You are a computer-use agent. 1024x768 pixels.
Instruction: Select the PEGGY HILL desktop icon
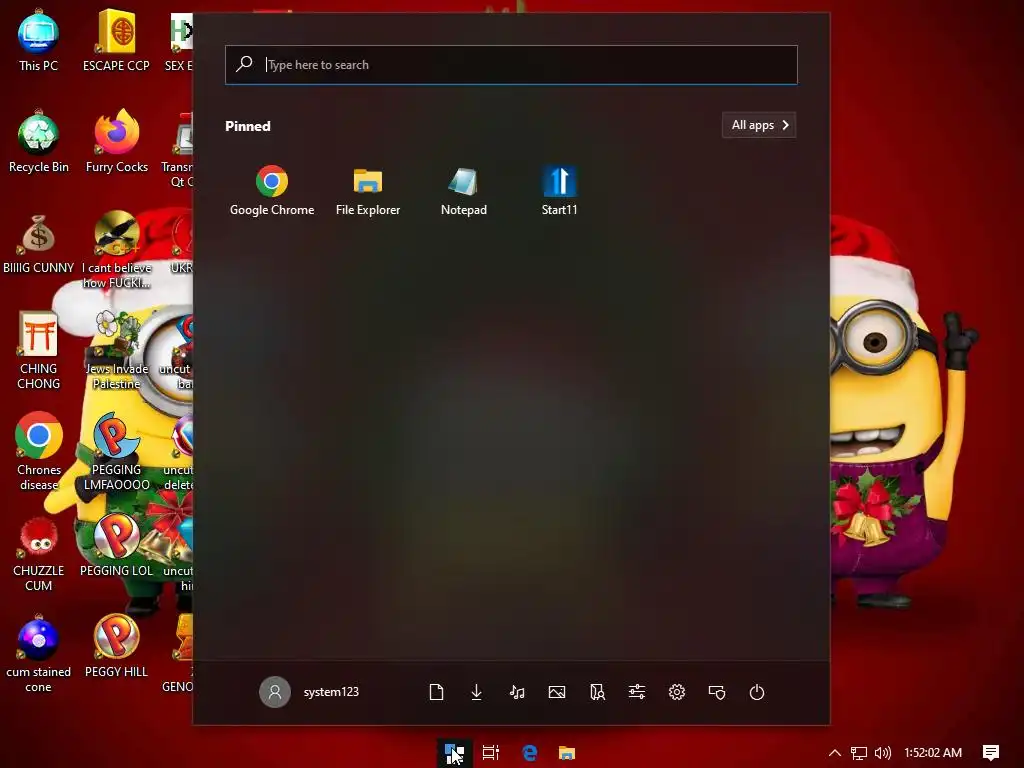tap(116, 647)
